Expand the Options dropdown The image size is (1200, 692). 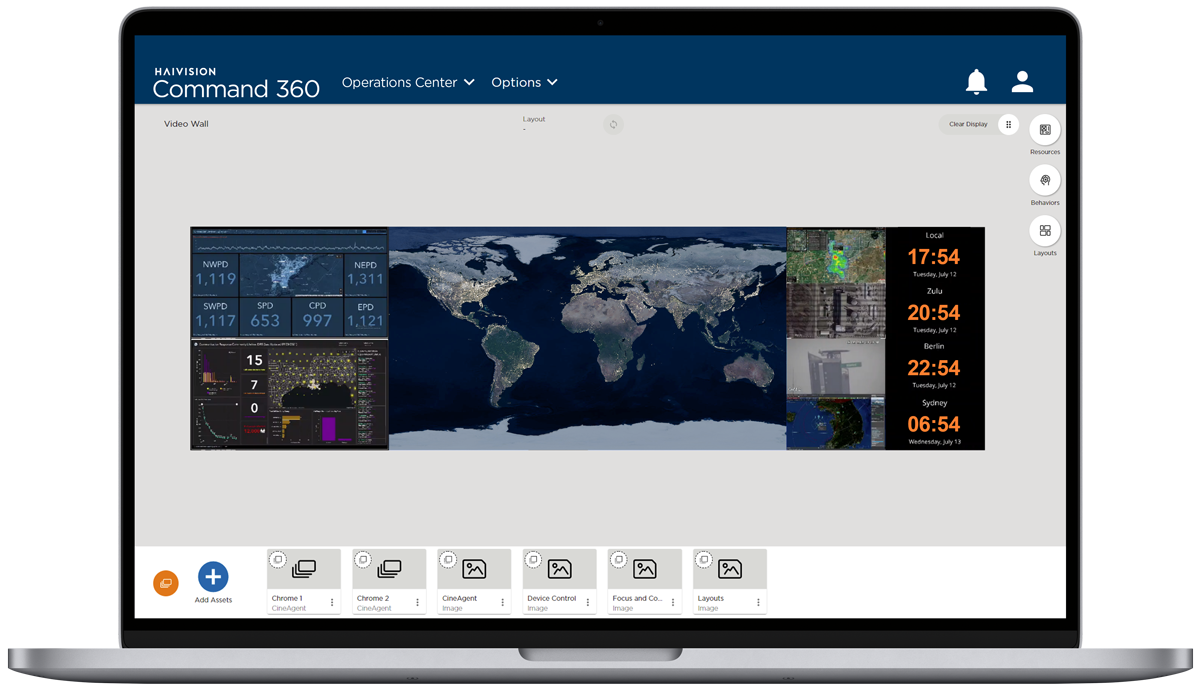coord(524,82)
